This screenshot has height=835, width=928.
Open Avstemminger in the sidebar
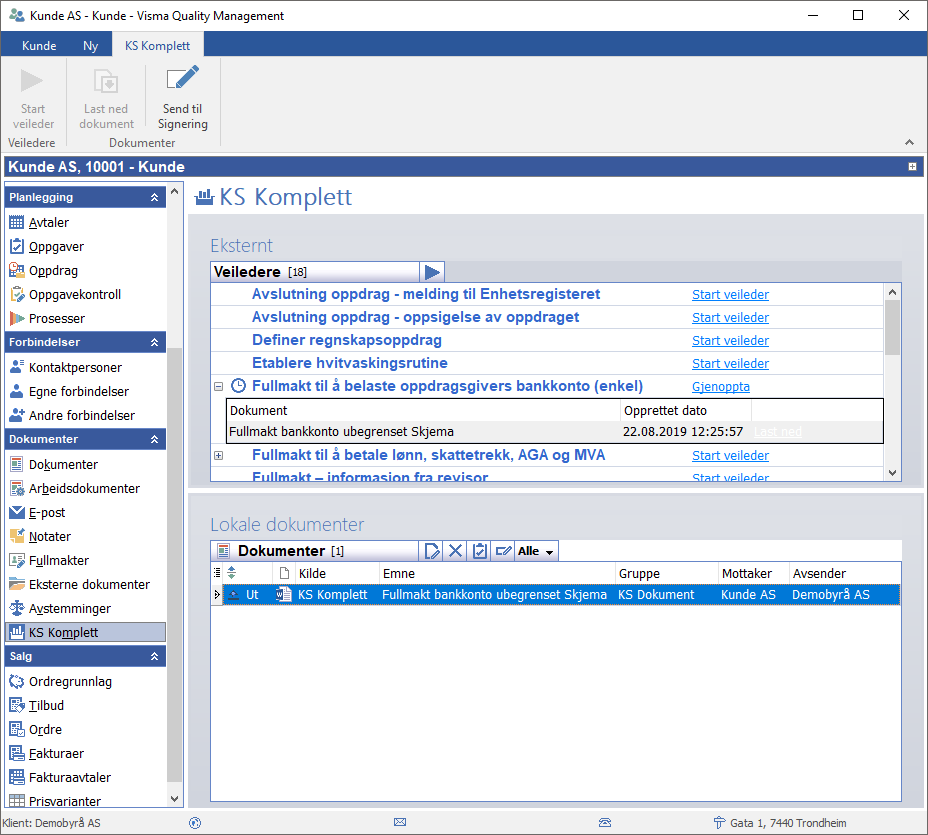[x=69, y=608]
